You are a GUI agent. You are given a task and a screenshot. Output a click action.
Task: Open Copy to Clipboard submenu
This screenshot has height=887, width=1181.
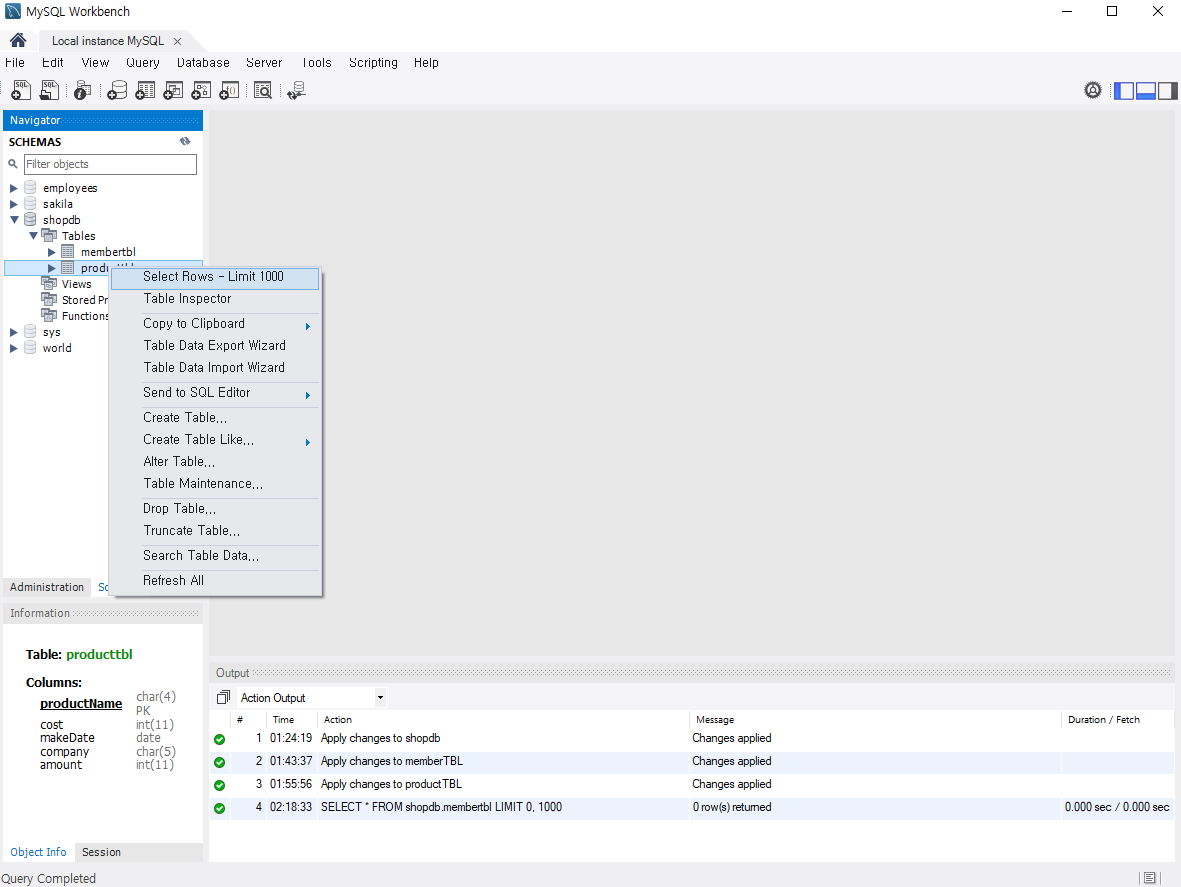pos(215,324)
